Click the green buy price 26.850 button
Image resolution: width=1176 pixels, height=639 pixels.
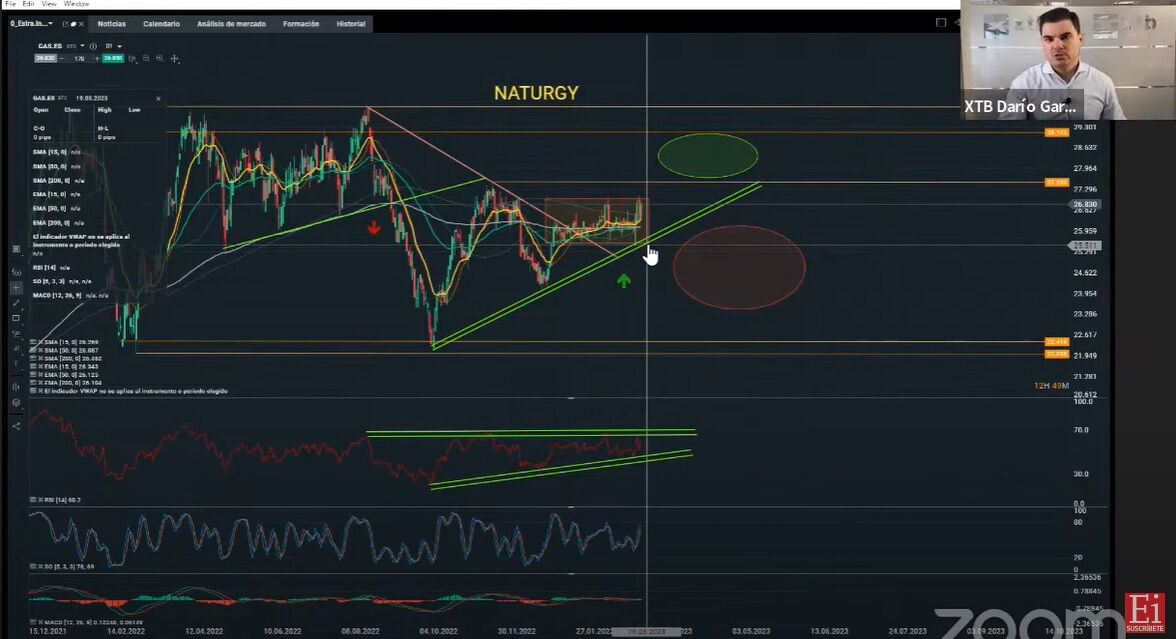[x=113, y=58]
